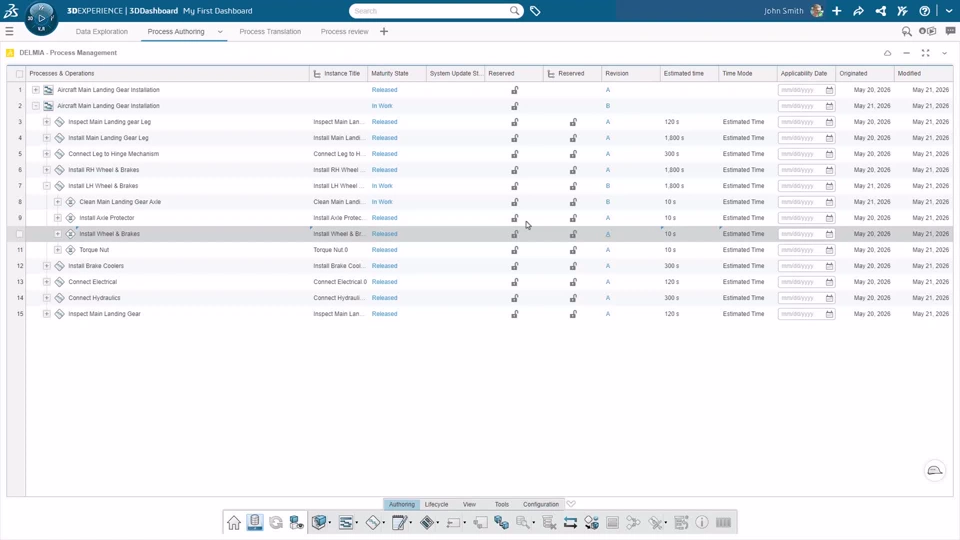
Task: Click the "1,800 s" value for Install Main Landing Gear Leg
Action: coord(674,138)
